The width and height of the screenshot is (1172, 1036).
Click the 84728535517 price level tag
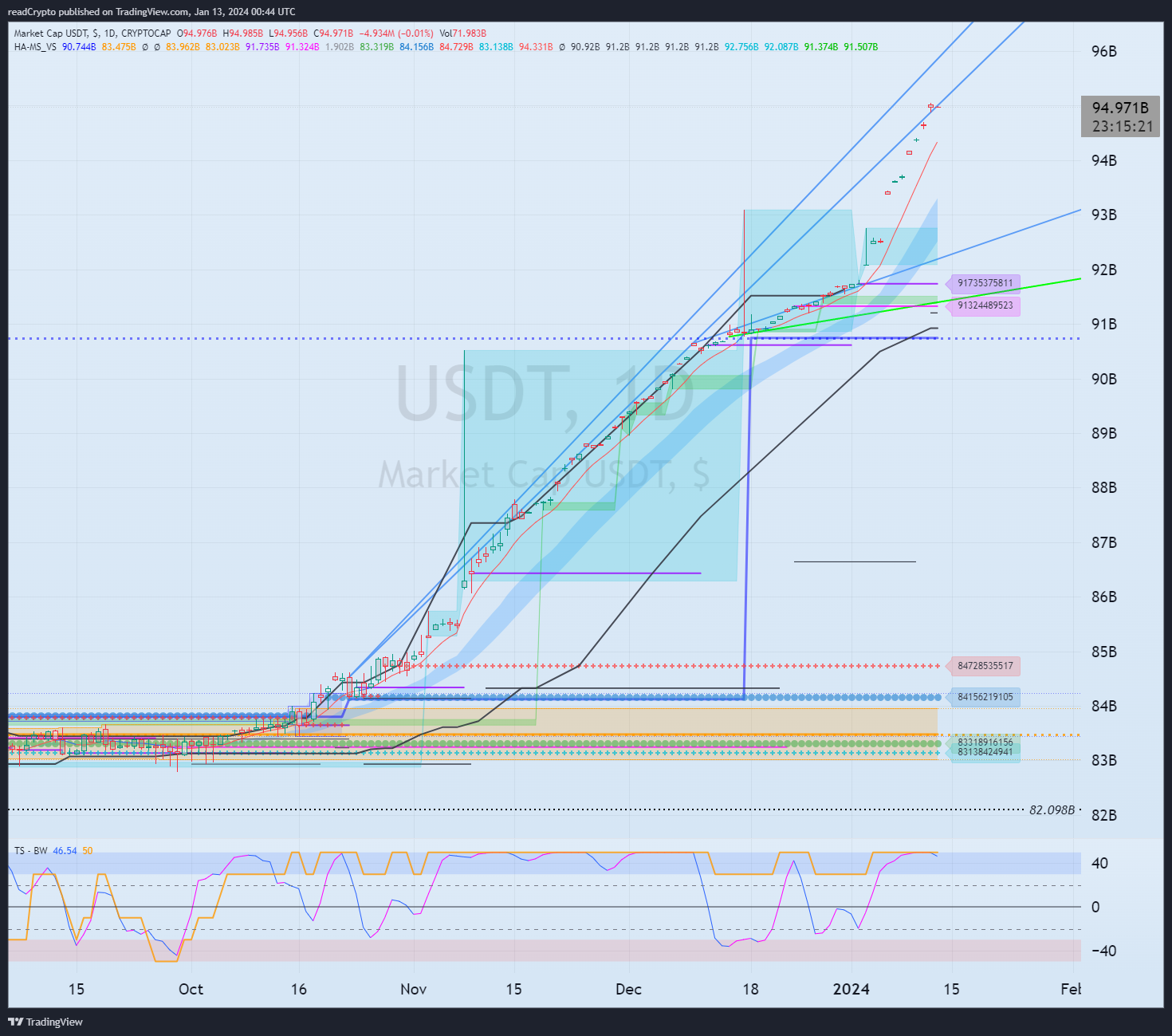(x=984, y=666)
